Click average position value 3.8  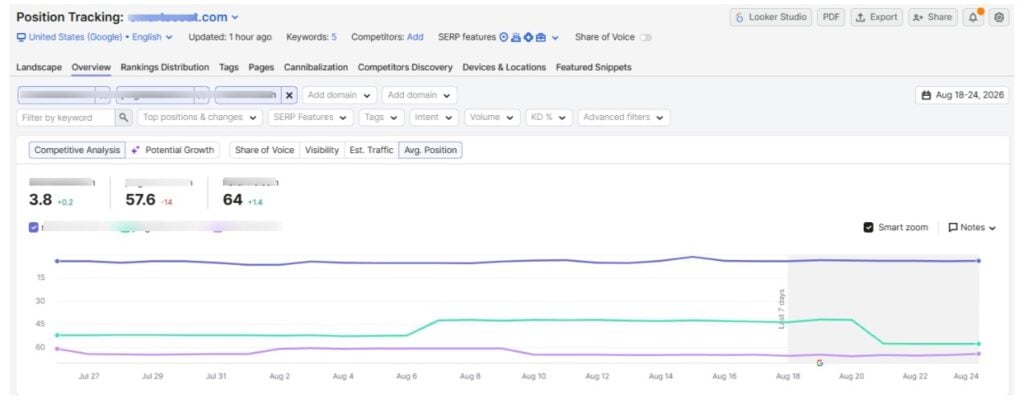pyautogui.click(x=40, y=200)
